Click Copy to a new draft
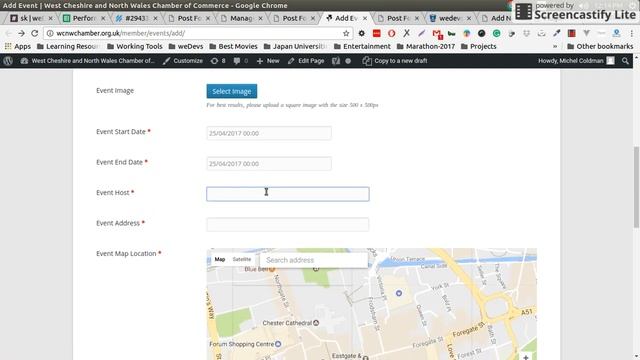Image resolution: width=640 pixels, height=360 pixels. pos(395,61)
